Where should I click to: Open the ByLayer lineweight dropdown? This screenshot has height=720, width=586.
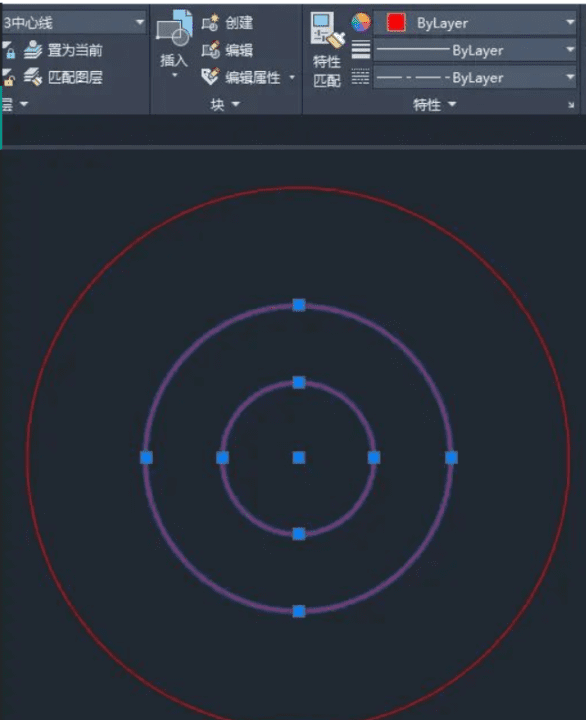pos(475,50)
